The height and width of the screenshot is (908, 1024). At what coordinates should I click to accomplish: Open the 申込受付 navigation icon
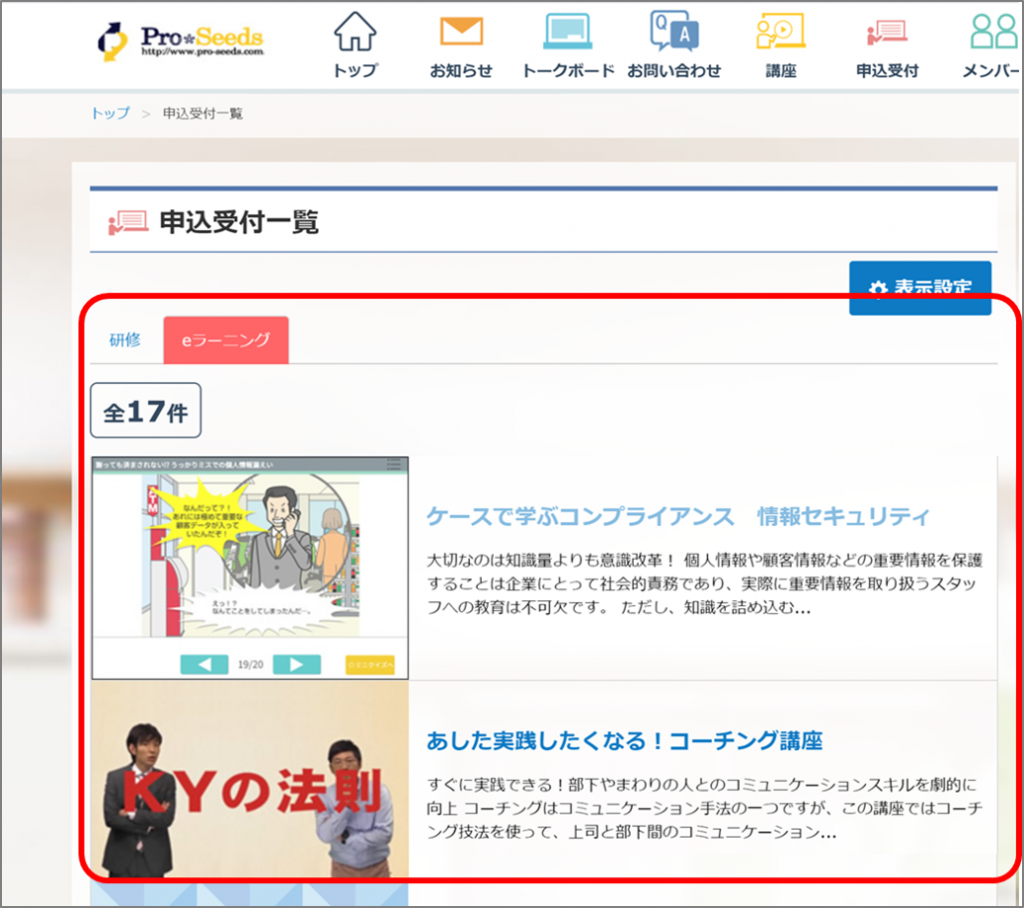pos(887,33)
